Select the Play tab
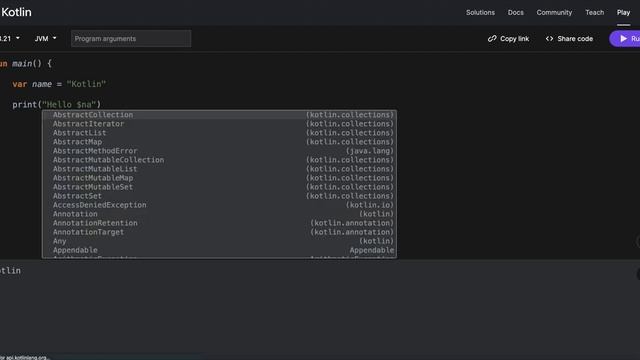Image resolution: width=640 pixels, height=360 pixels. click(623, 12)
